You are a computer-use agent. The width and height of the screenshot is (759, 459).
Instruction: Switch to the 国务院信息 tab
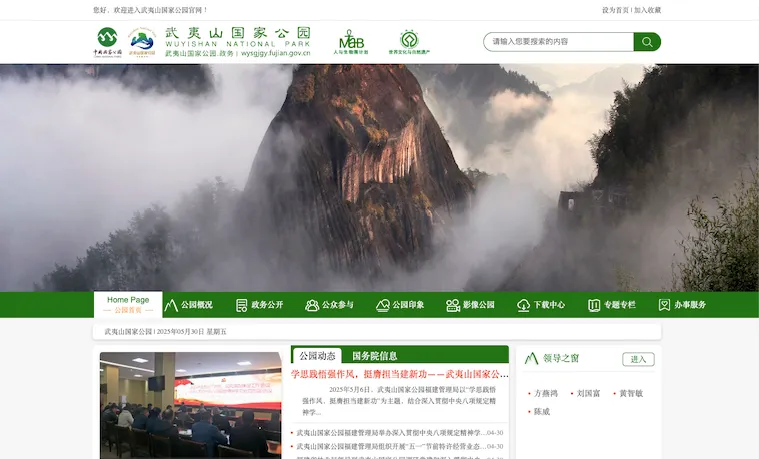tap(375, 356)
